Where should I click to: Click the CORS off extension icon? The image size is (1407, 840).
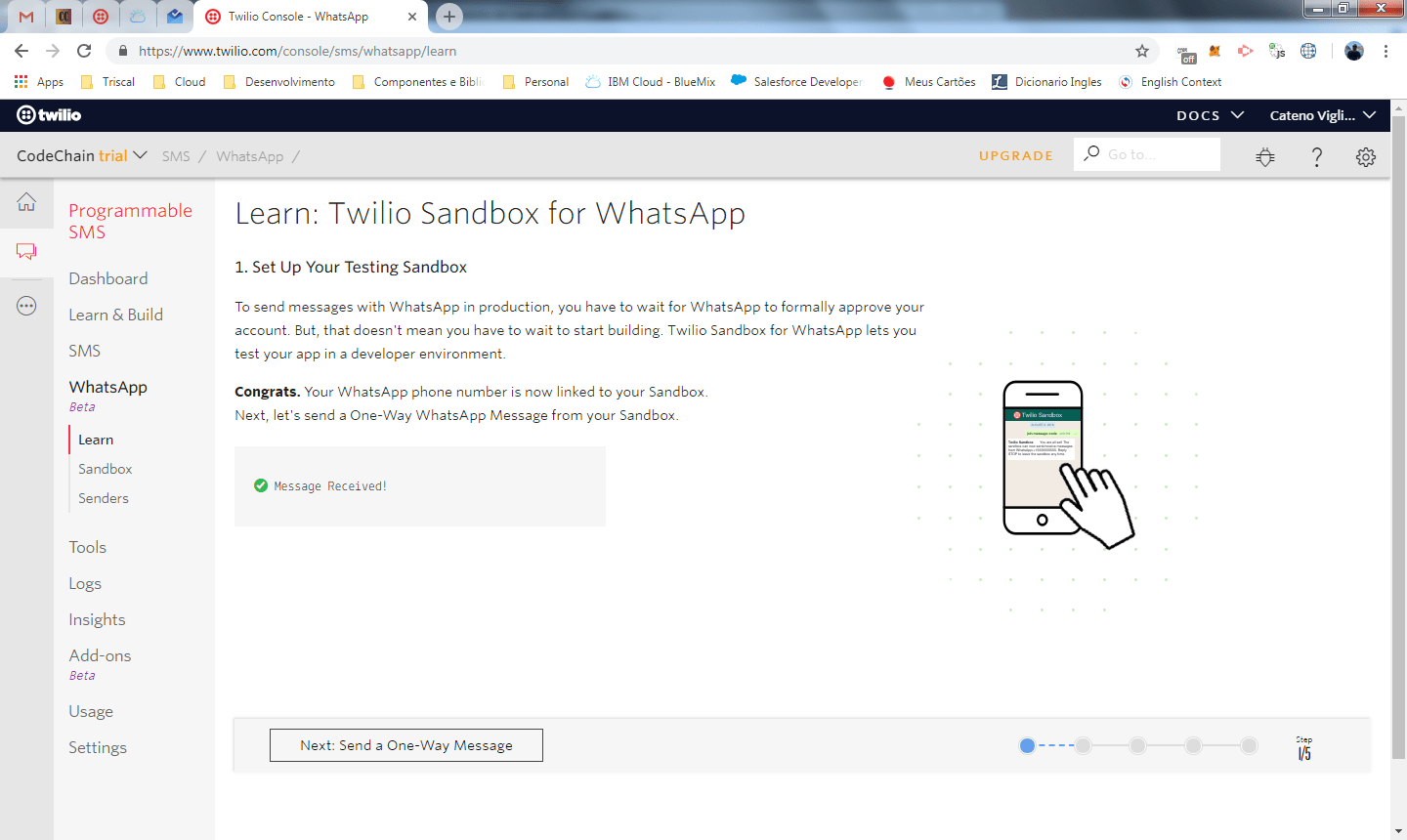pos(1186,53)
